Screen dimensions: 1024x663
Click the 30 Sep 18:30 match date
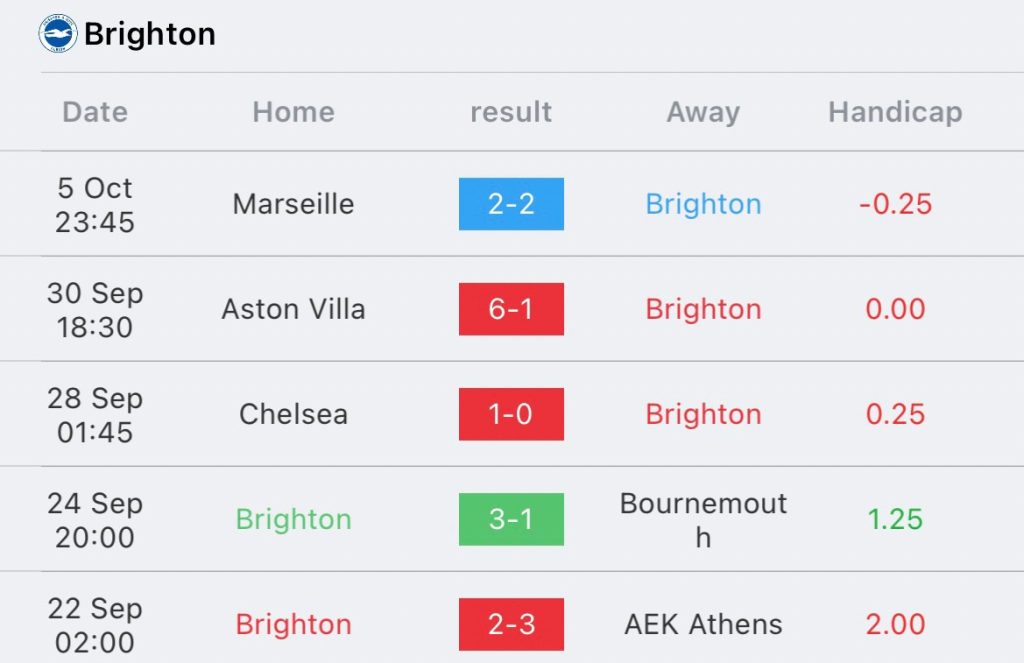click(x=95, y=310)
